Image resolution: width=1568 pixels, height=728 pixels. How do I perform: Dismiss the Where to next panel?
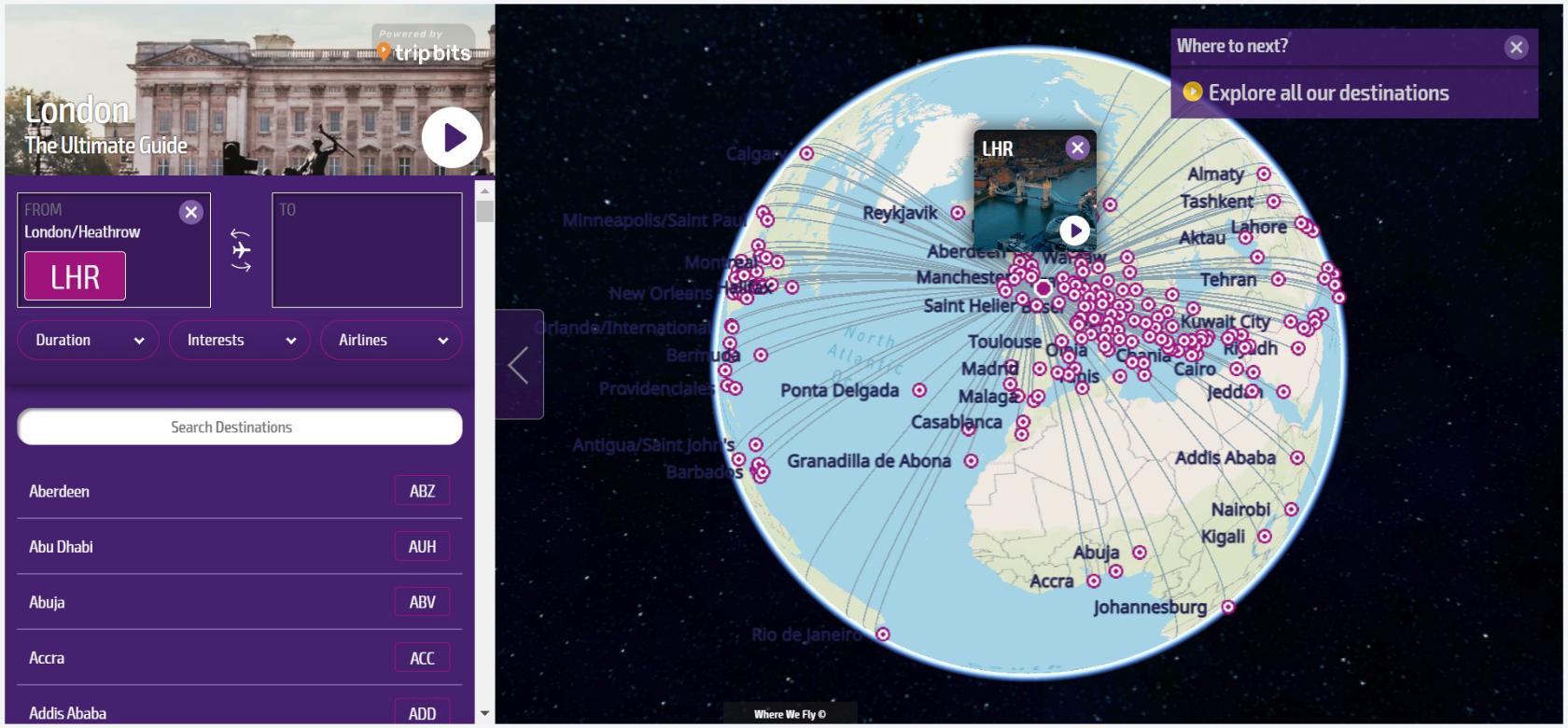click(1516, 48)
